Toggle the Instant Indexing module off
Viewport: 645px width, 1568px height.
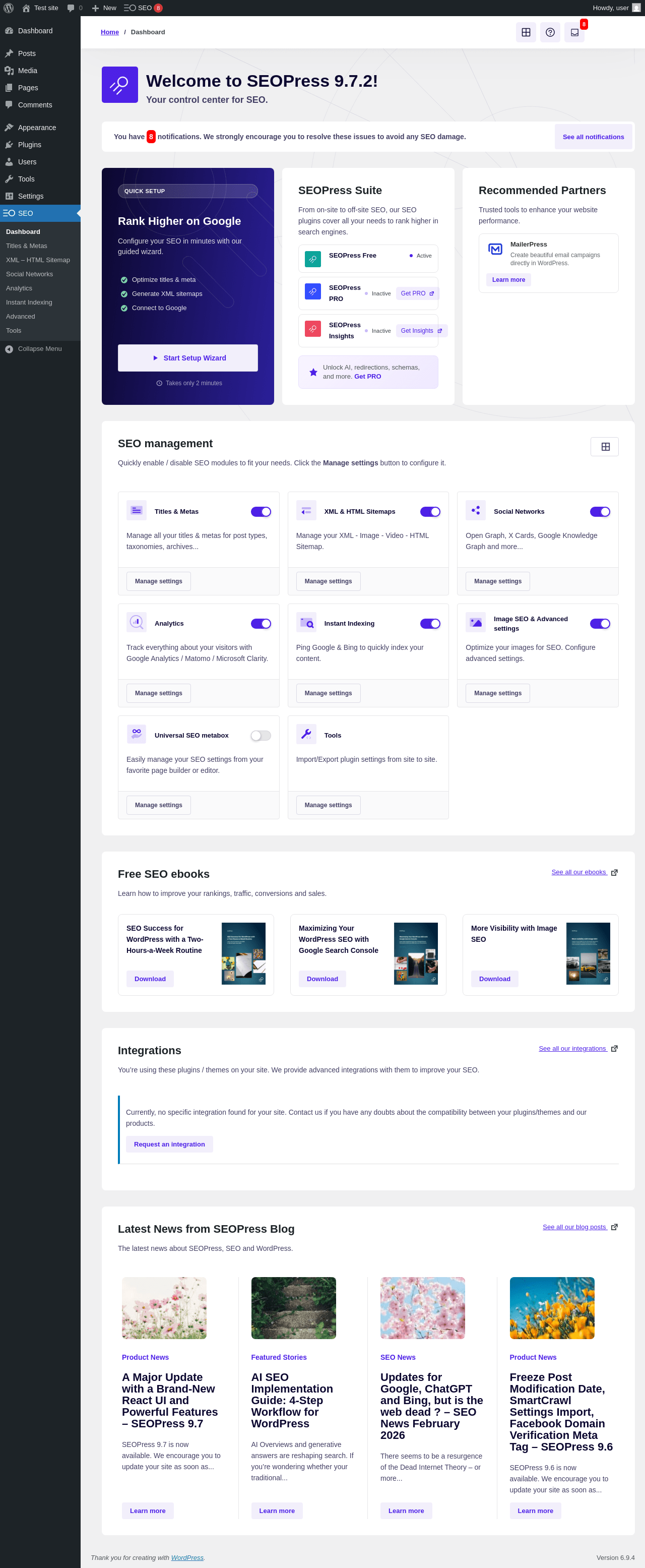430,624
